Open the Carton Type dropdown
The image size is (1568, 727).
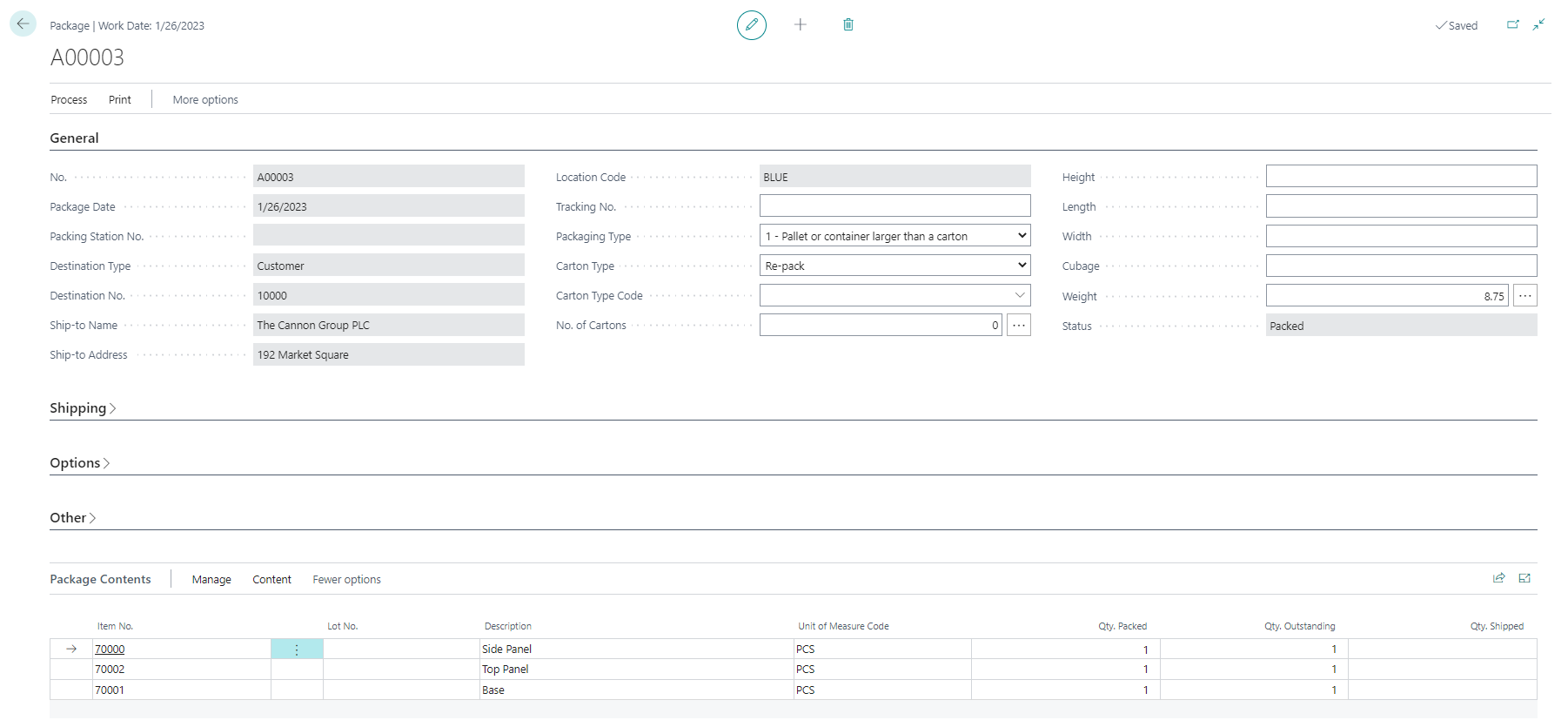(x=895, y=266)
